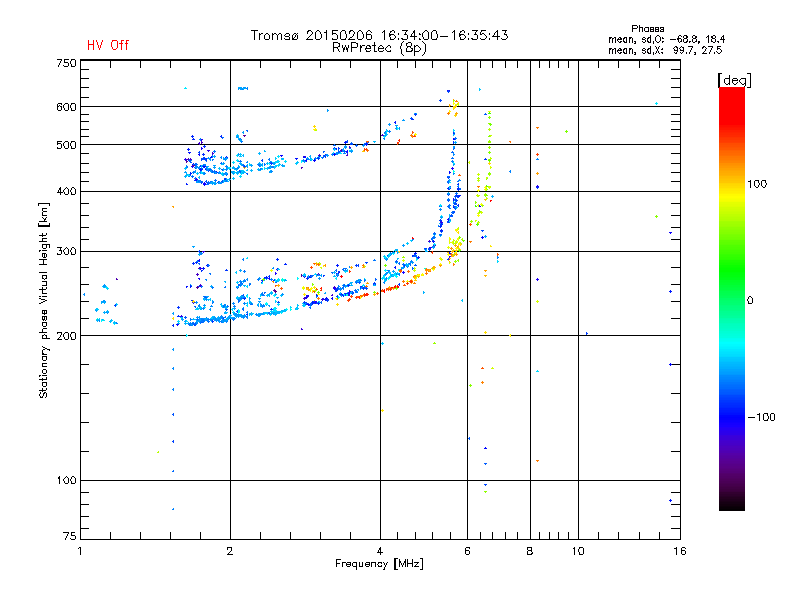Click the 'Frequency [MHz]' axis title

[x=379, y=564]
